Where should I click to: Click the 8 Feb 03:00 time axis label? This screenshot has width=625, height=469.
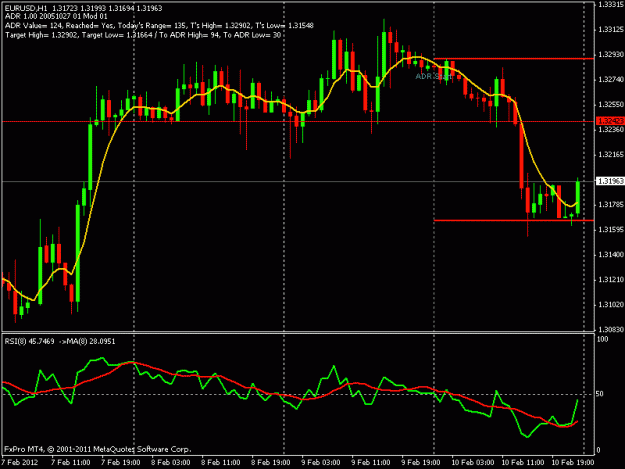click(x=171, y=462)
